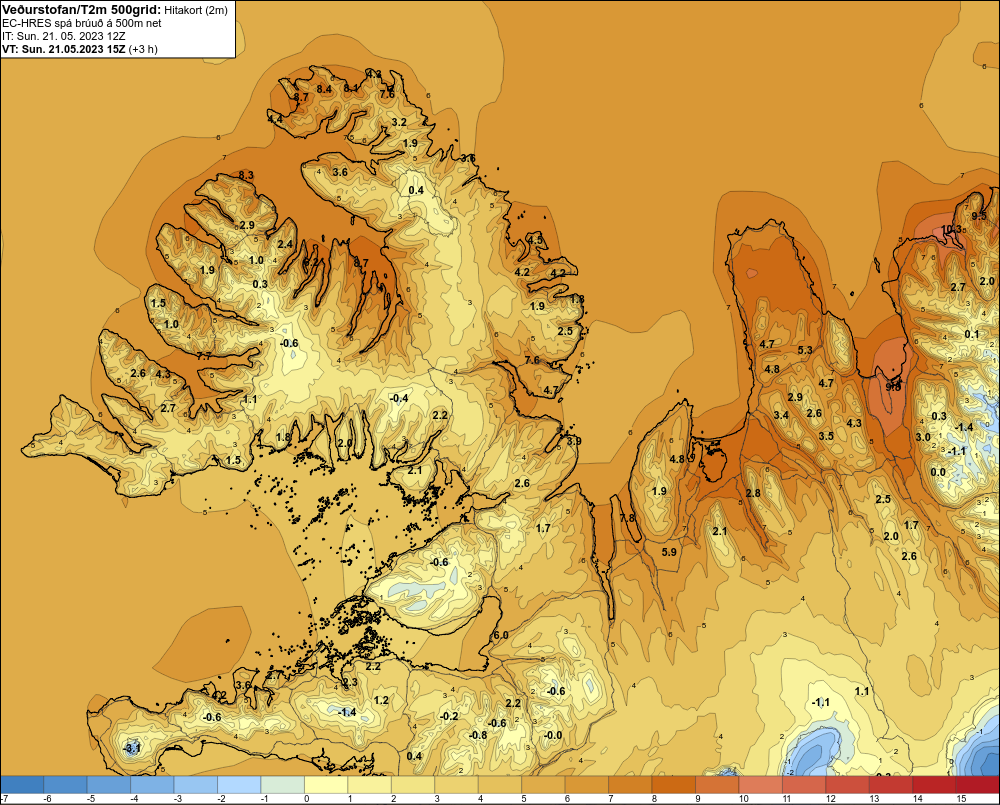Screen dimensions: 1000x805
Task: Click the '4.5' temperature value
Action: point(534,240)
